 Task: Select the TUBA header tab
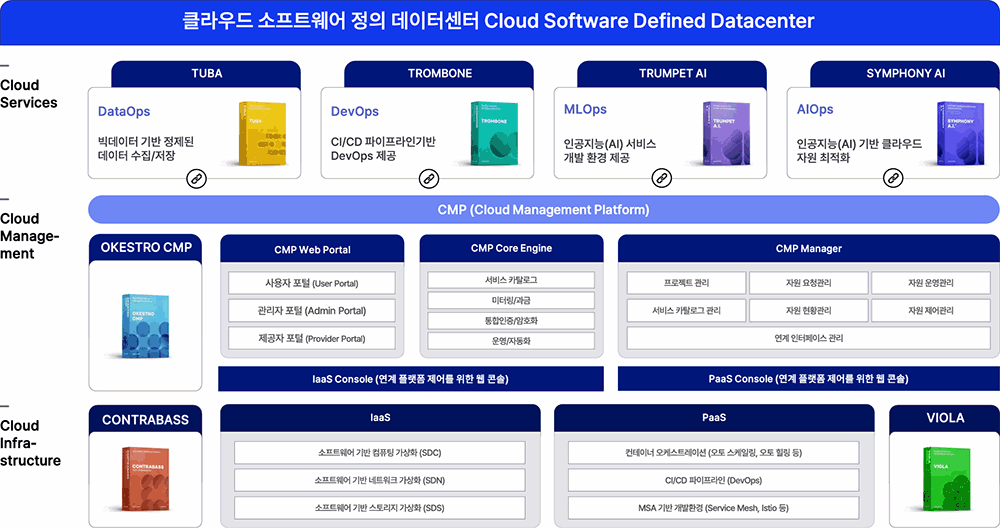206,74
